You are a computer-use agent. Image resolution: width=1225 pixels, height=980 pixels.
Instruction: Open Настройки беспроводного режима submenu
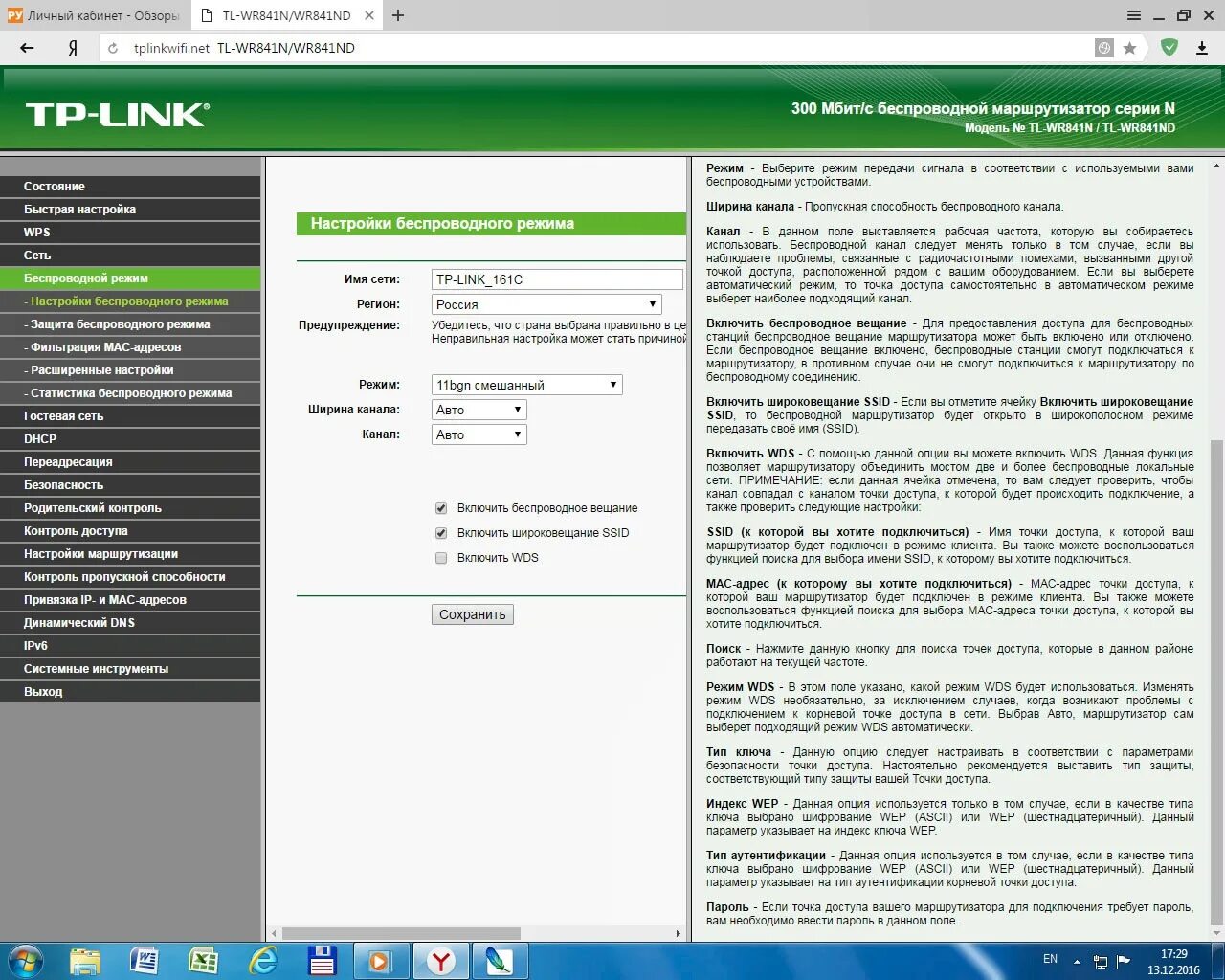tap(130, 301)
